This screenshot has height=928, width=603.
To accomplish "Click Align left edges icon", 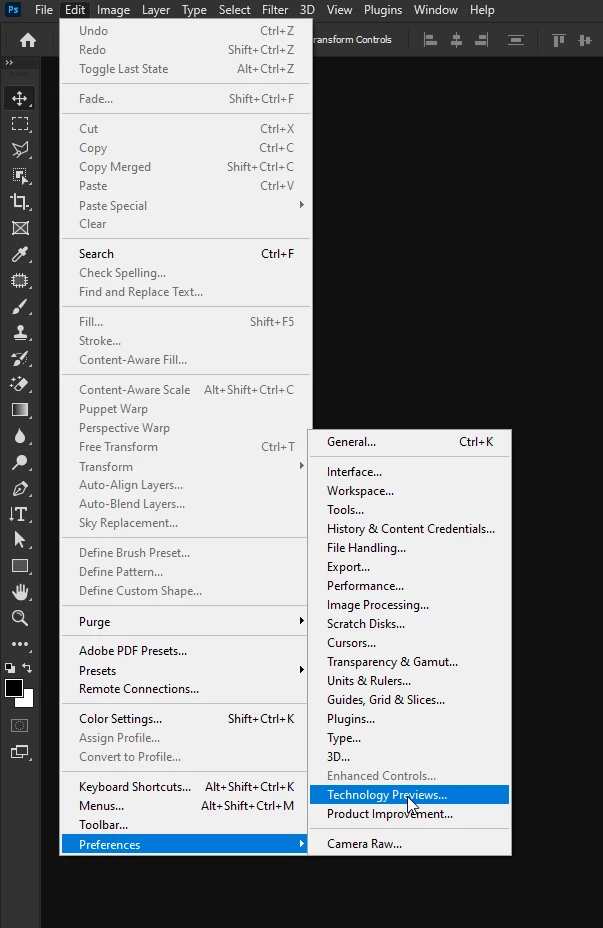I will (x=430, y=40).
